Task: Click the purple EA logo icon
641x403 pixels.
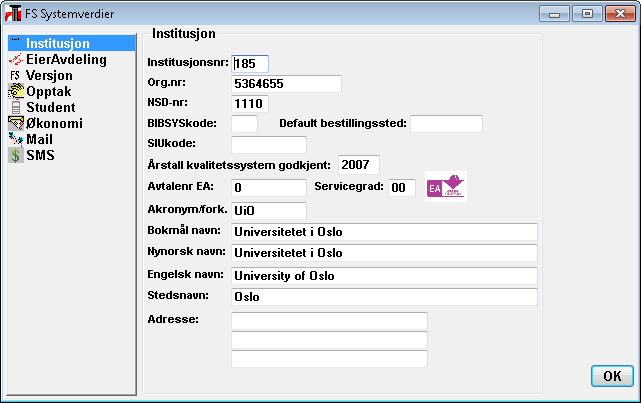Action: [x=446, y=186]
